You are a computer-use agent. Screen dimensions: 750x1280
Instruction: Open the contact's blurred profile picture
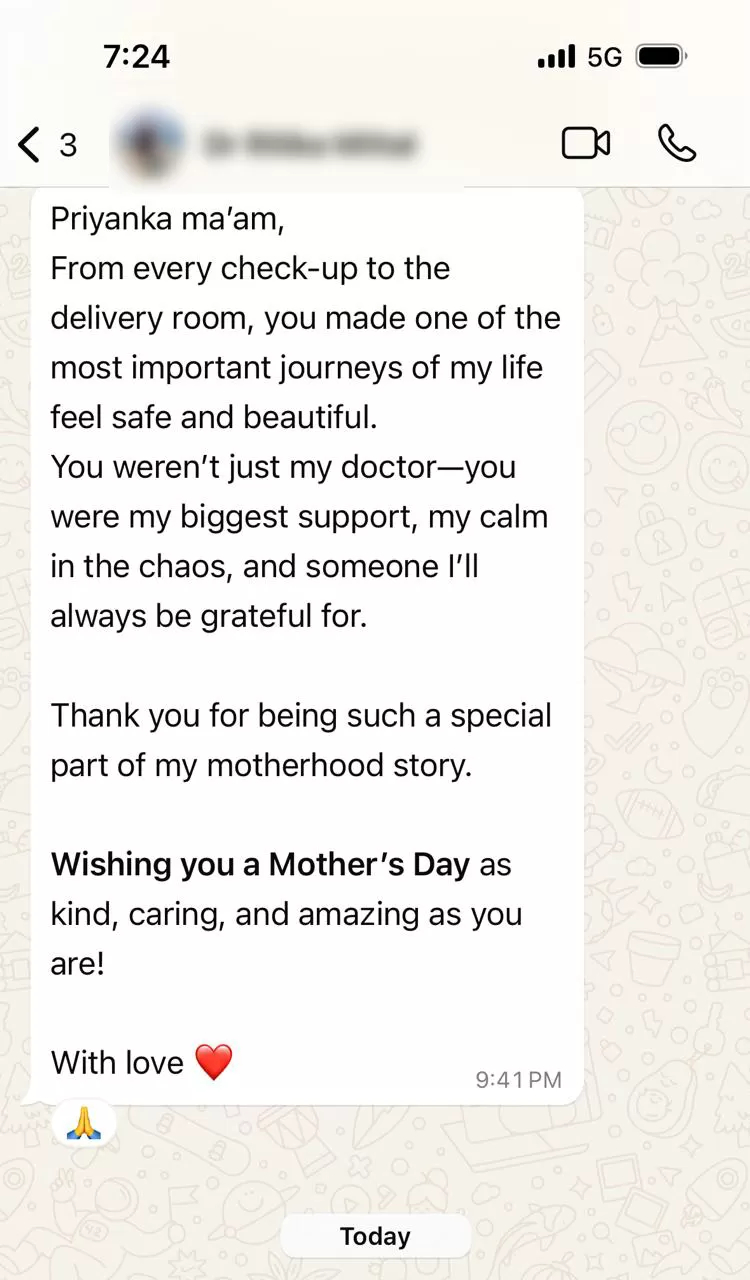pyautogui.click(x=151, y=145)
